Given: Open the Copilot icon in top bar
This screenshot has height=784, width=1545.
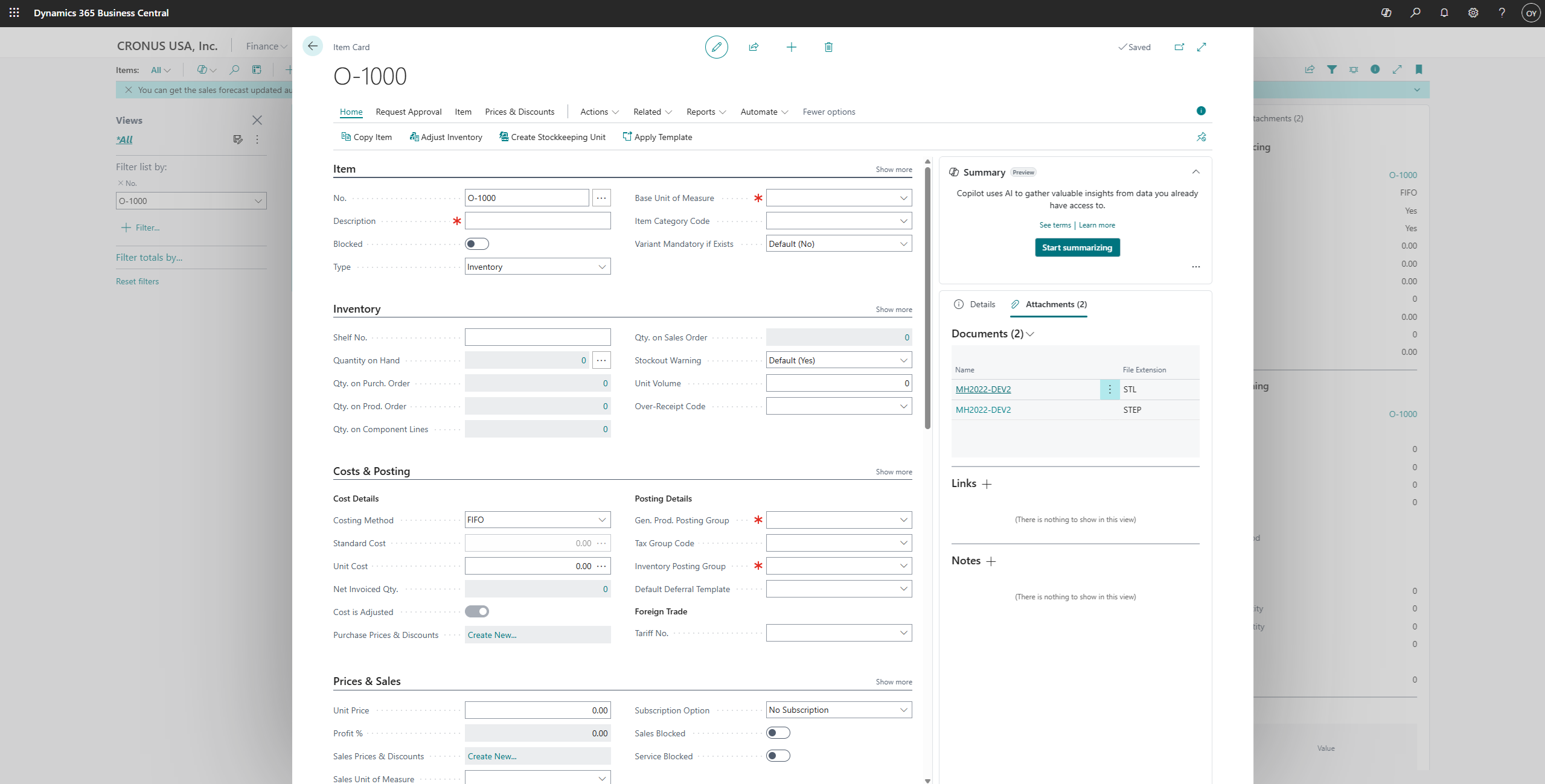Looking at the screenshot, I should [1386, 13].
